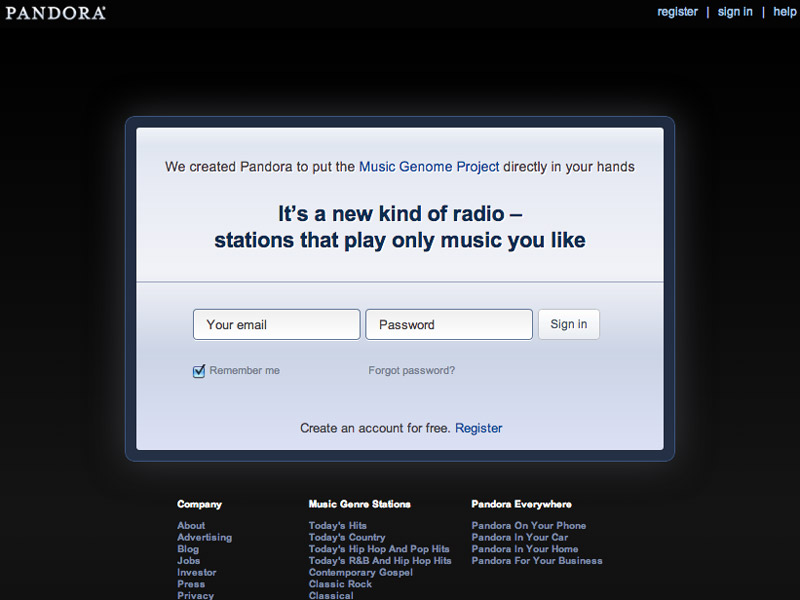Open Pandora On Your Phone link
The height and width of the screenshot is (600, 800).
point(529,526)
